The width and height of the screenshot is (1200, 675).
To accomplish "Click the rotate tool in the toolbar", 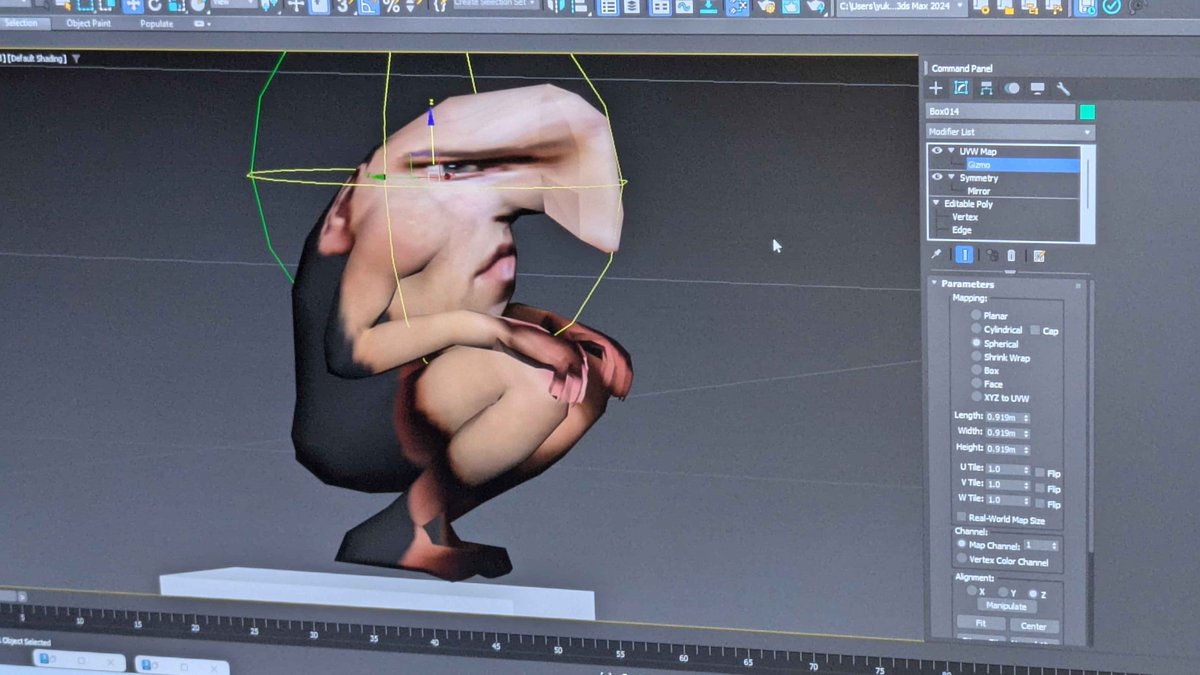I will (x=155, y=6).
